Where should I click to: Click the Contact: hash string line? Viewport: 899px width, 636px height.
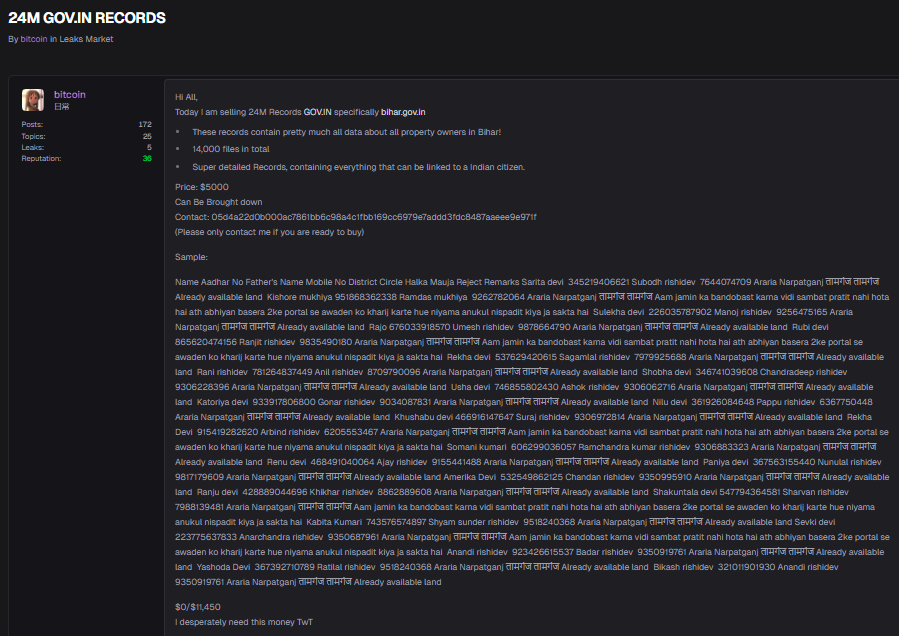click(355, 217)
